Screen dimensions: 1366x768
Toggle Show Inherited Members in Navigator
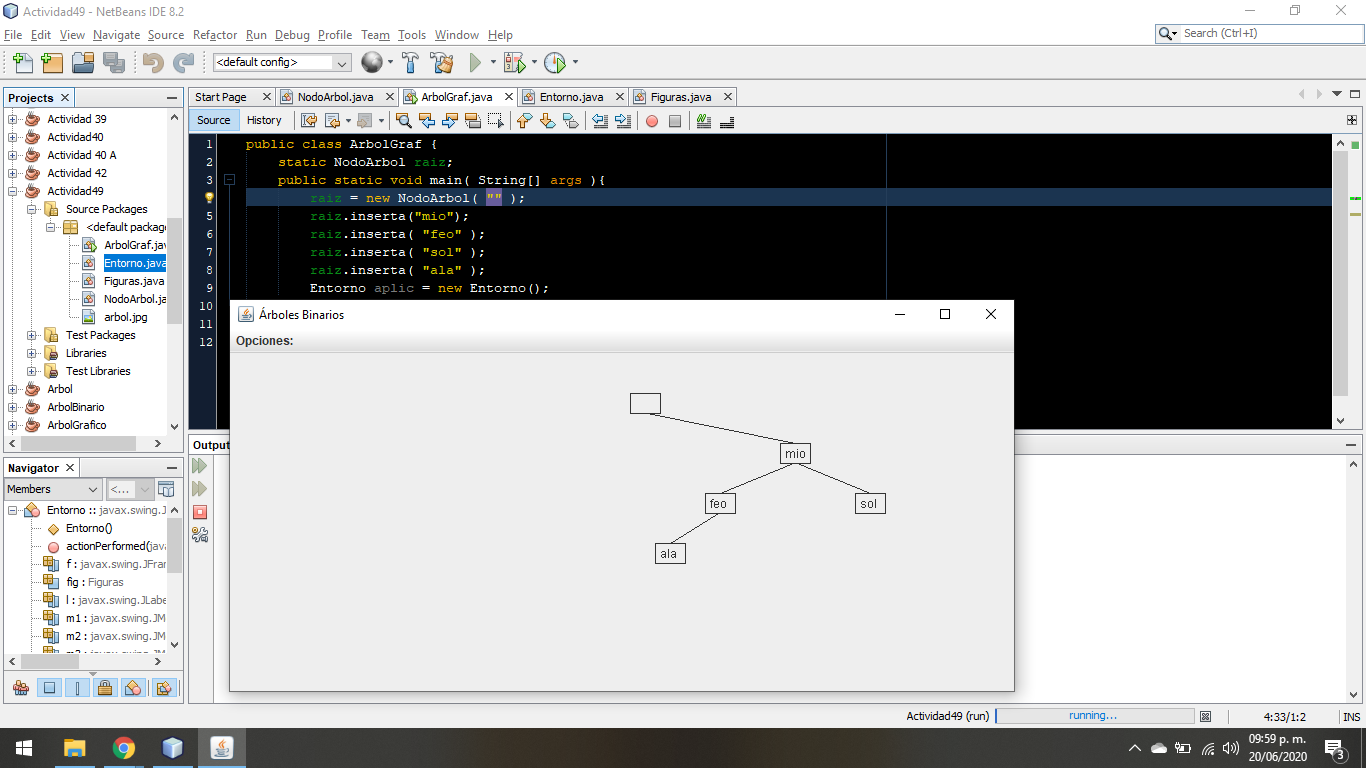click(x=21, y=688)
